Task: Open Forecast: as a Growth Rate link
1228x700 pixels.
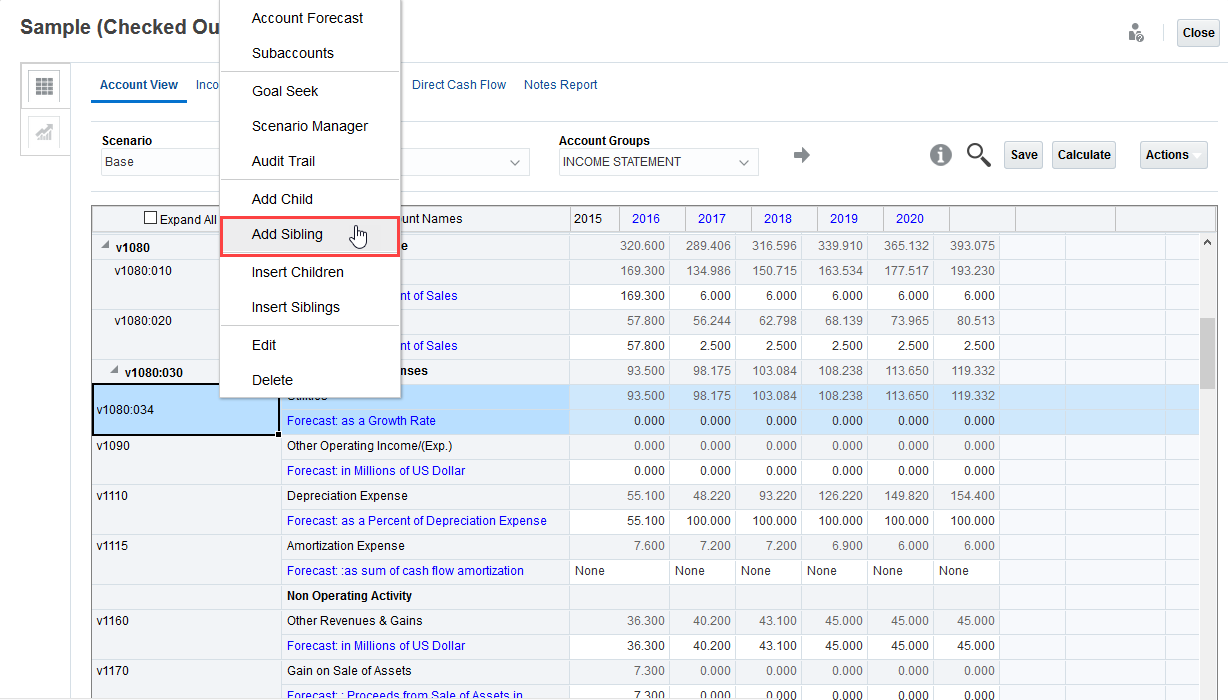Action: (x=361, y=421)
